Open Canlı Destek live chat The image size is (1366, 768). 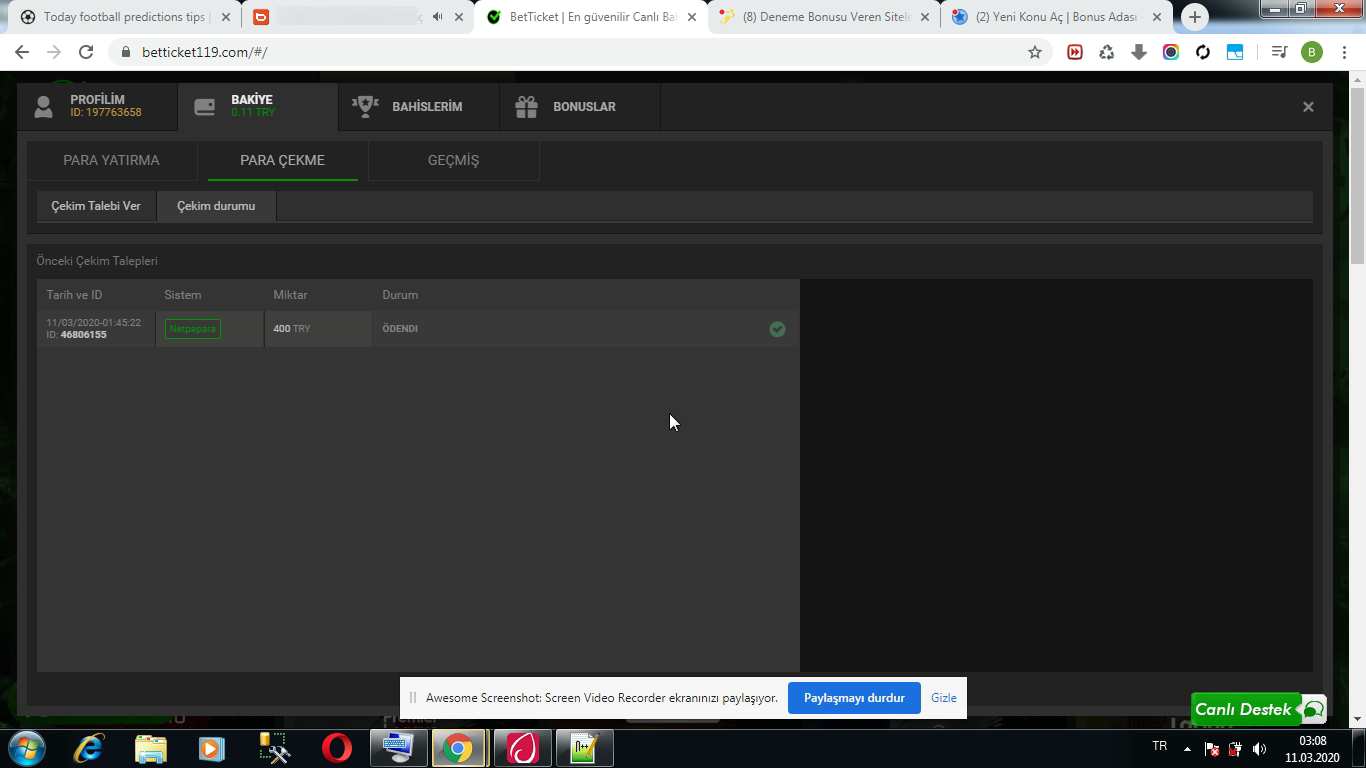(1257, 709)
